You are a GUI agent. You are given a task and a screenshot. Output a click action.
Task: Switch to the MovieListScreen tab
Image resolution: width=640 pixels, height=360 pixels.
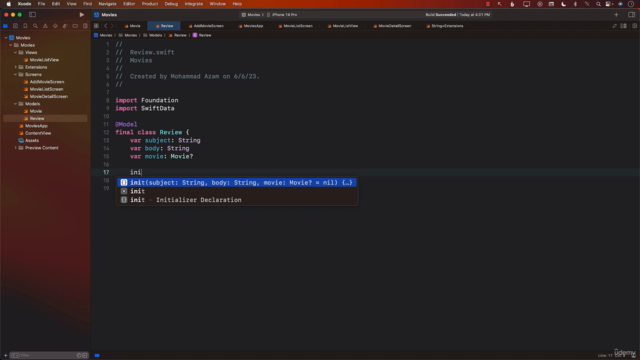pos(296,26)
